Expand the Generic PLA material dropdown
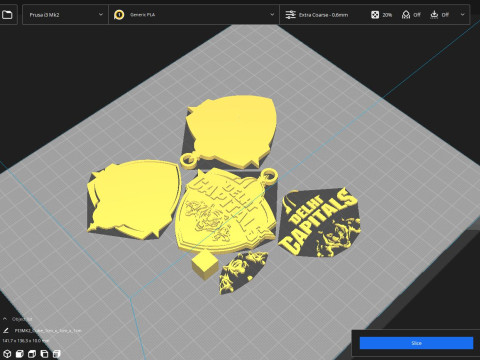Image resolution: width=480 pixels, height=360 pixels. pyautogui.click(x=194, y=15)
